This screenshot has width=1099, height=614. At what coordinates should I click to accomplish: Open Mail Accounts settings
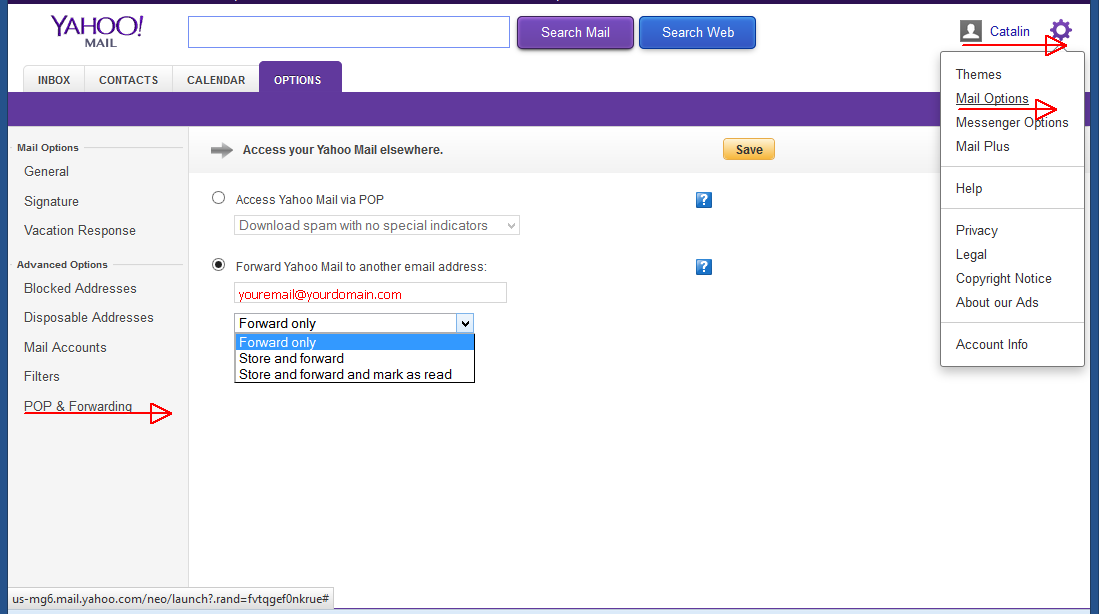click(x=65, y=347)
